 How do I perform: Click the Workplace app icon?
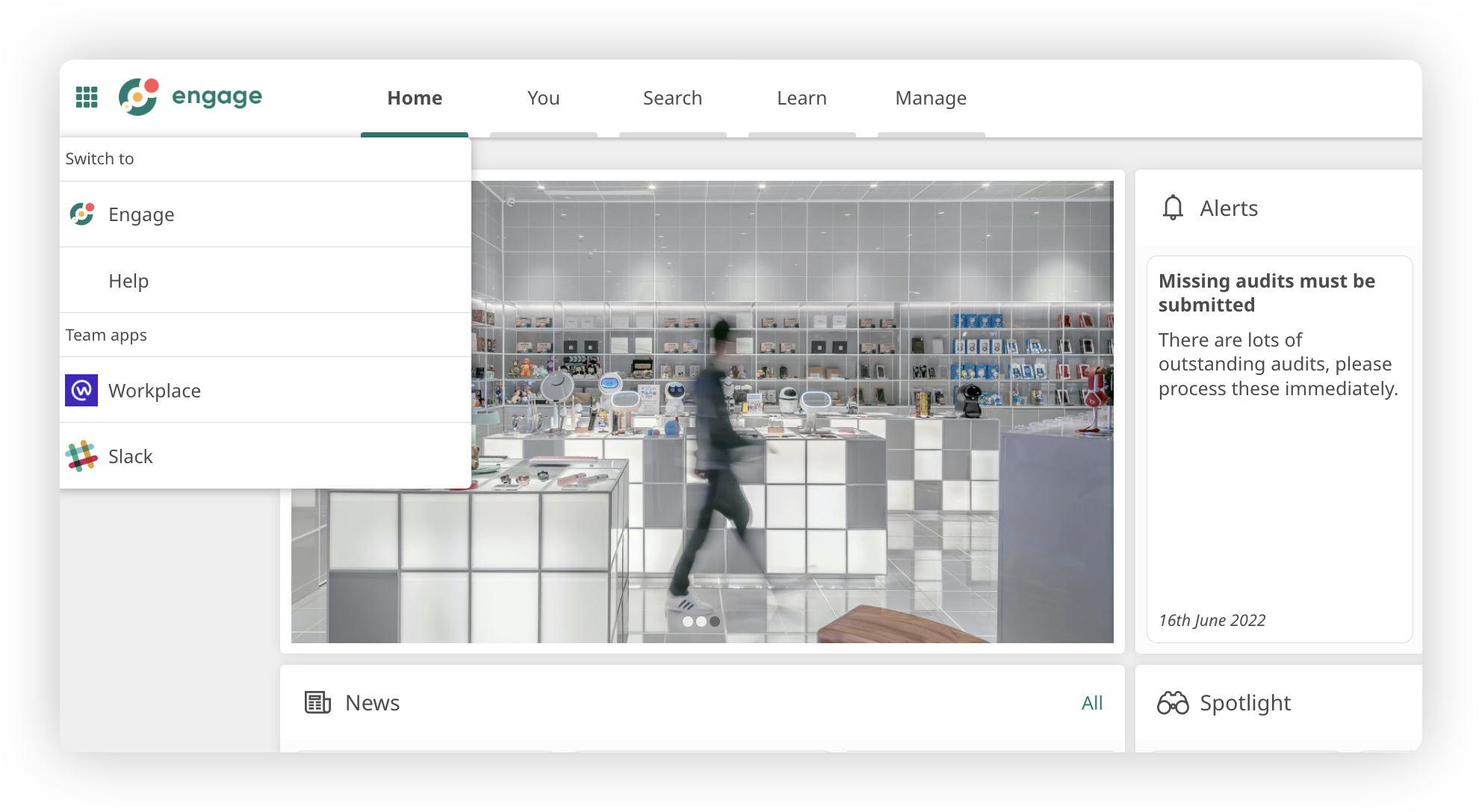(81, 391)
